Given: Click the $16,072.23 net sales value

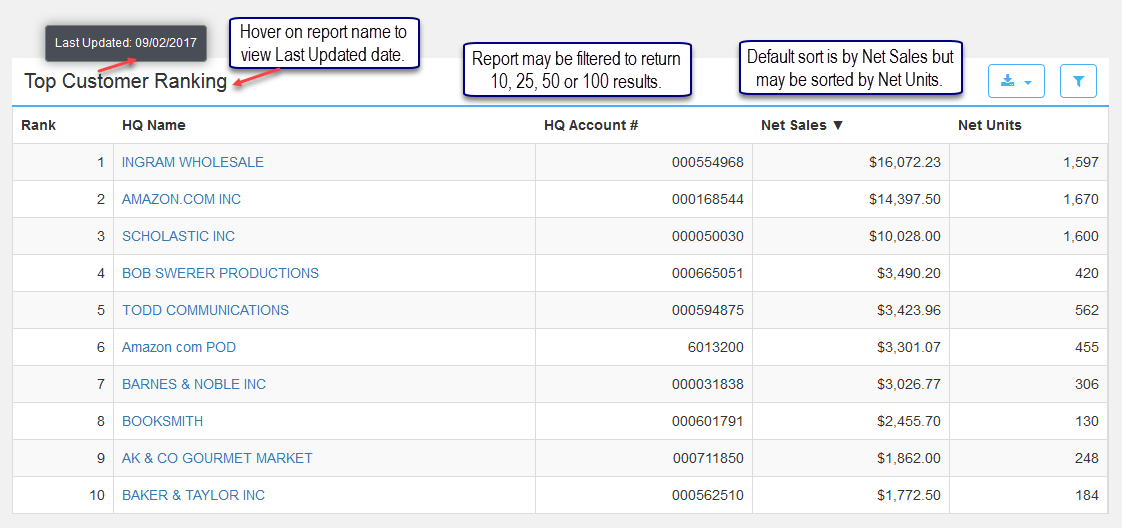Looking at the screenshot, I should (905, 162).
